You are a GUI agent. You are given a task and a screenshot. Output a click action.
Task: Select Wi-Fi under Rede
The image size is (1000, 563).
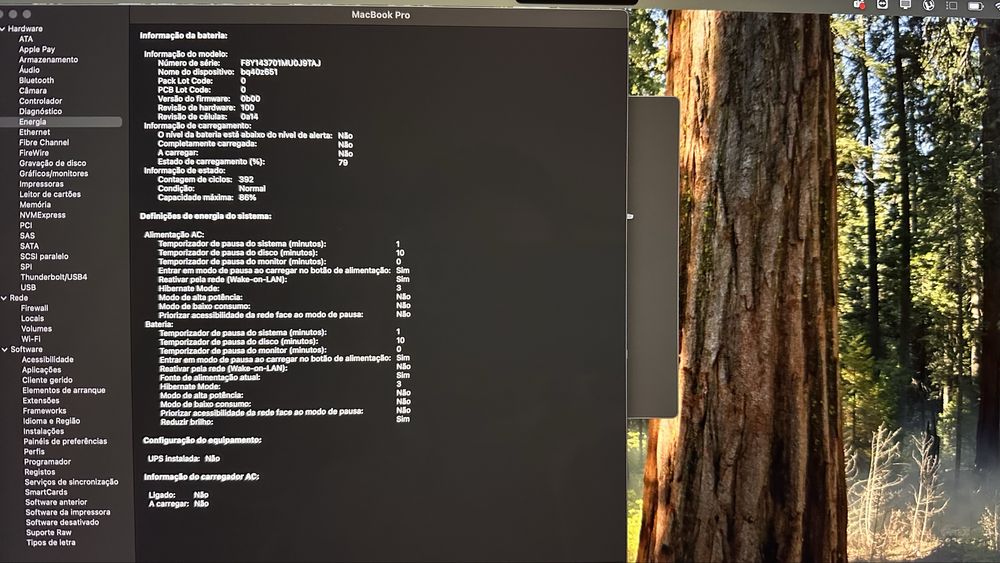click(31, 339)
